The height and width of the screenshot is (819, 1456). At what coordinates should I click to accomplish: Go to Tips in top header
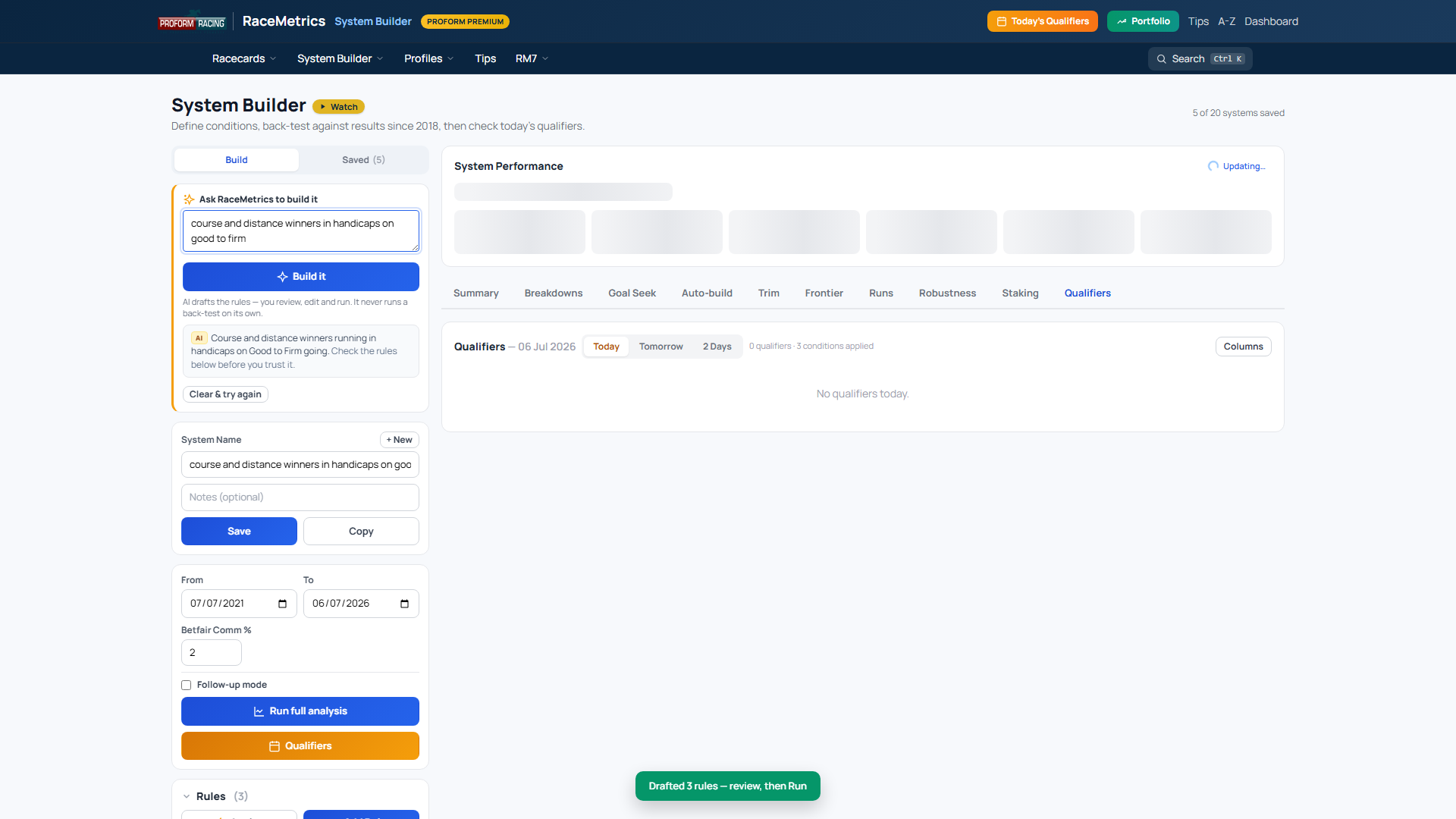[1198, 21]
